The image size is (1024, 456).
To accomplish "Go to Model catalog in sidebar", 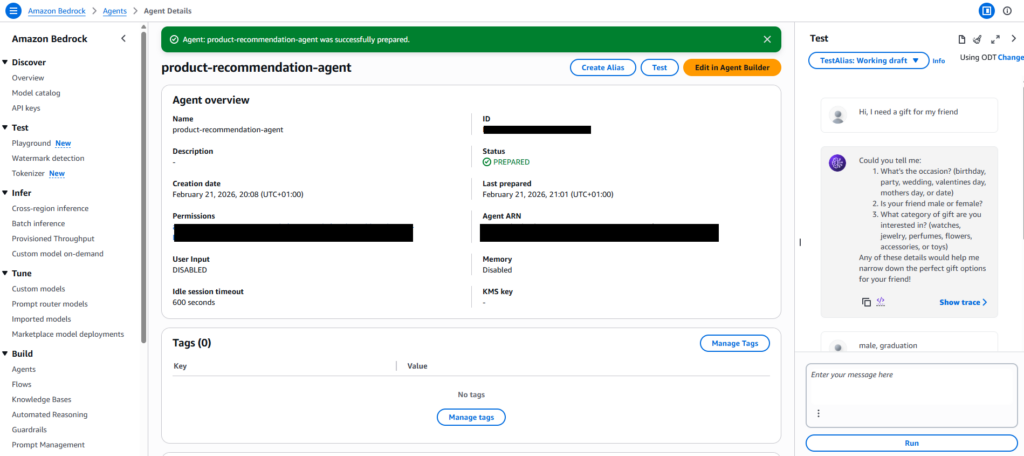I will pyautogui.click(x=36, y=93).
